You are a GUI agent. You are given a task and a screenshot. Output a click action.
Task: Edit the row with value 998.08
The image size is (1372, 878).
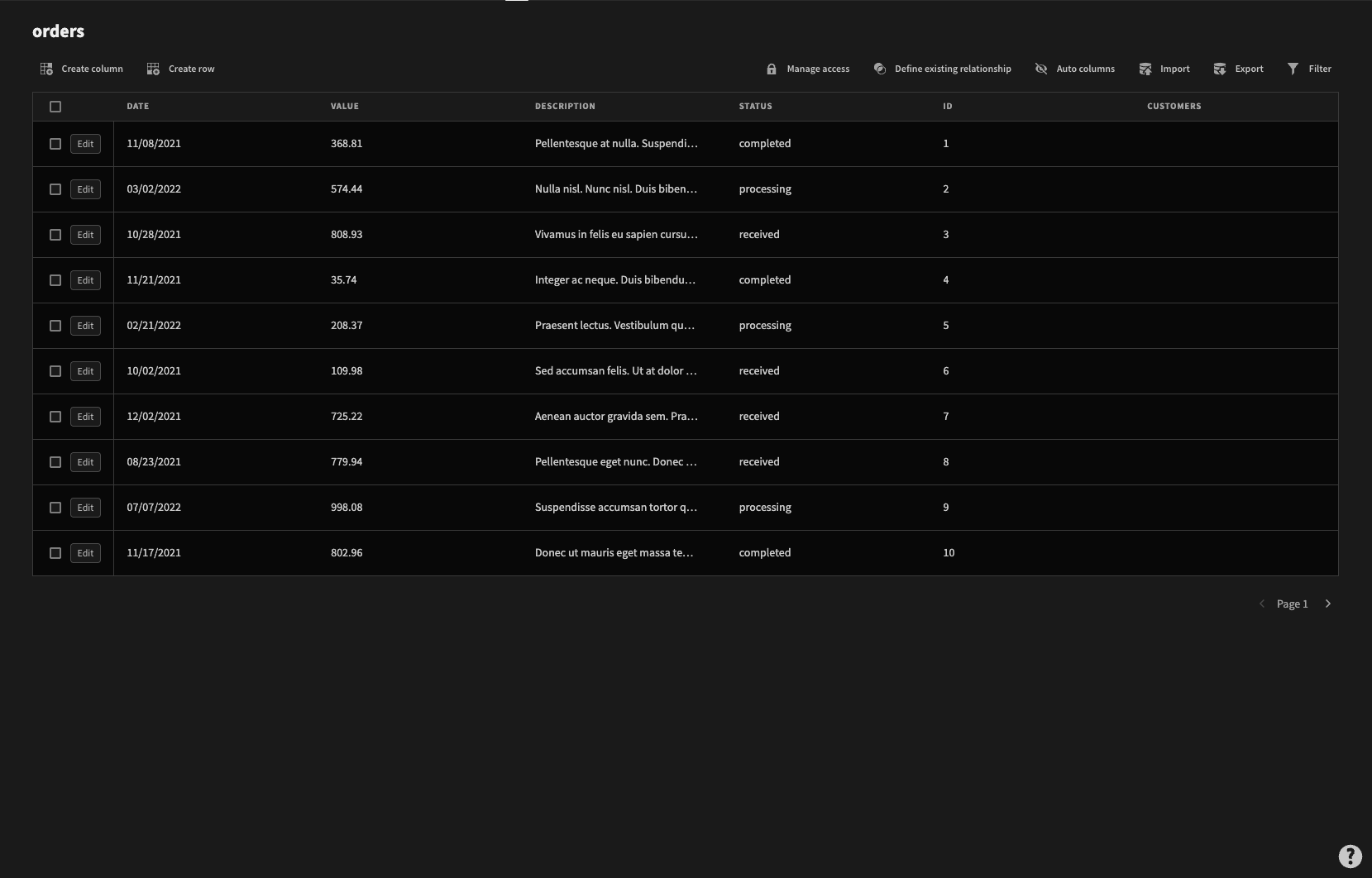[85, 508]
